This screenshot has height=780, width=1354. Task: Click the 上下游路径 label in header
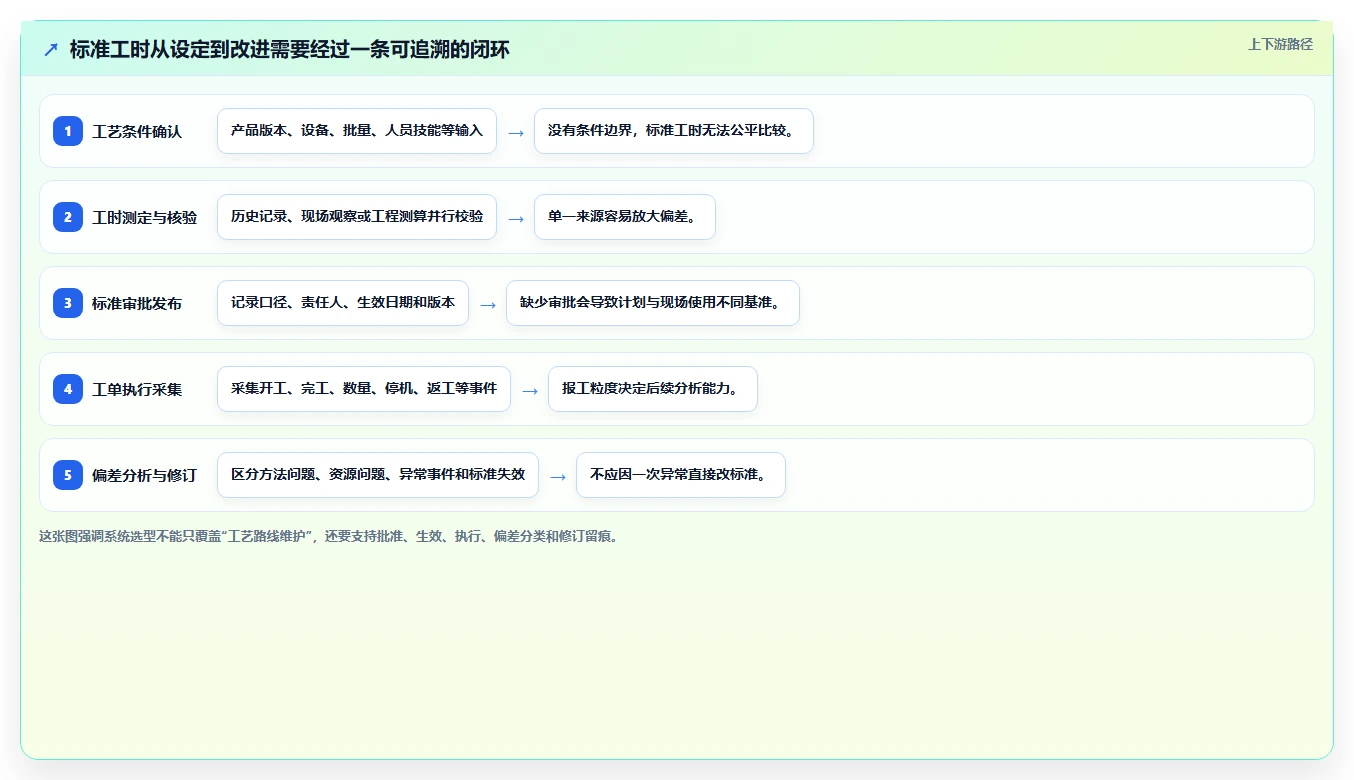(x=1280, y=45)
